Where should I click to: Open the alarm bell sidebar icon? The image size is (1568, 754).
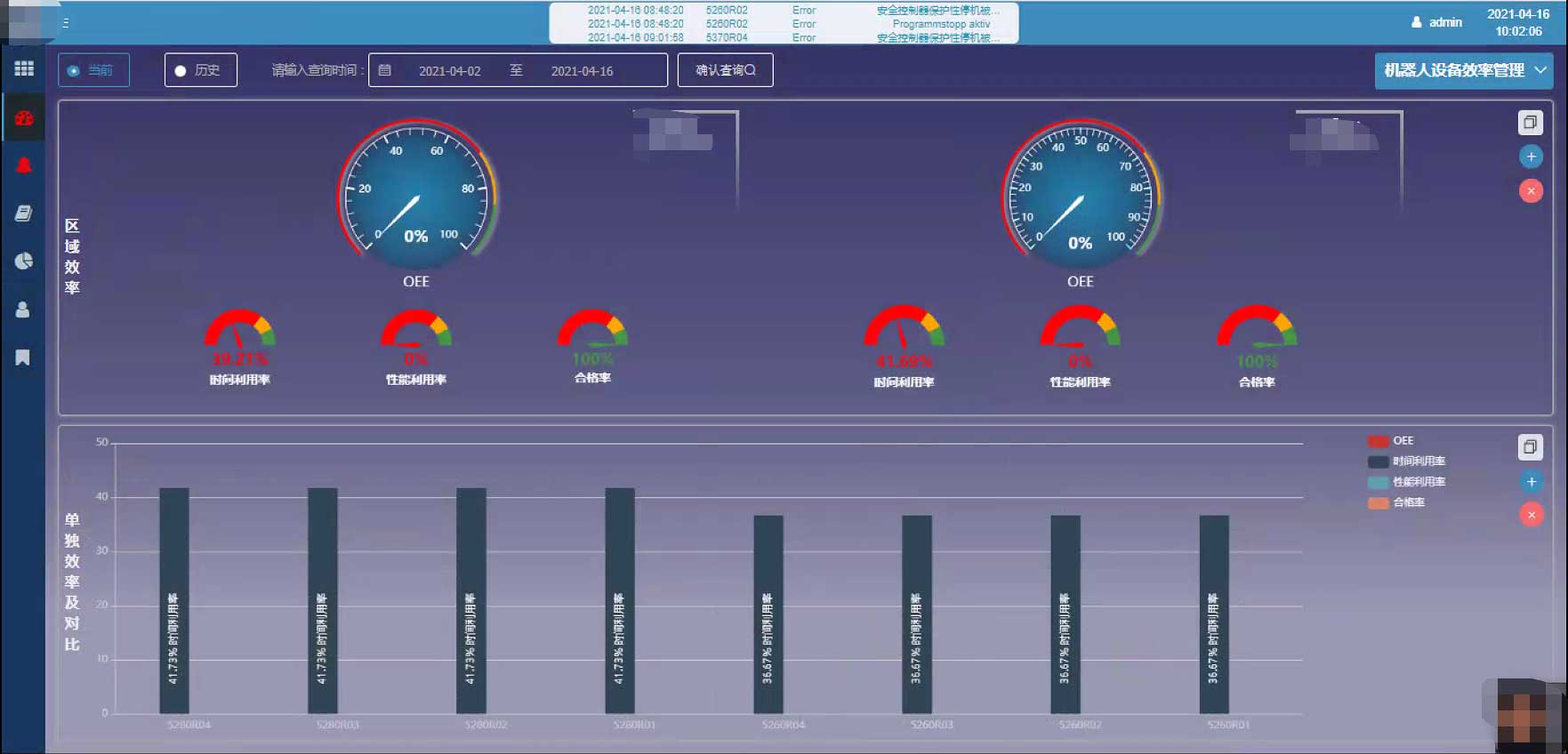[x=24, y=165]
